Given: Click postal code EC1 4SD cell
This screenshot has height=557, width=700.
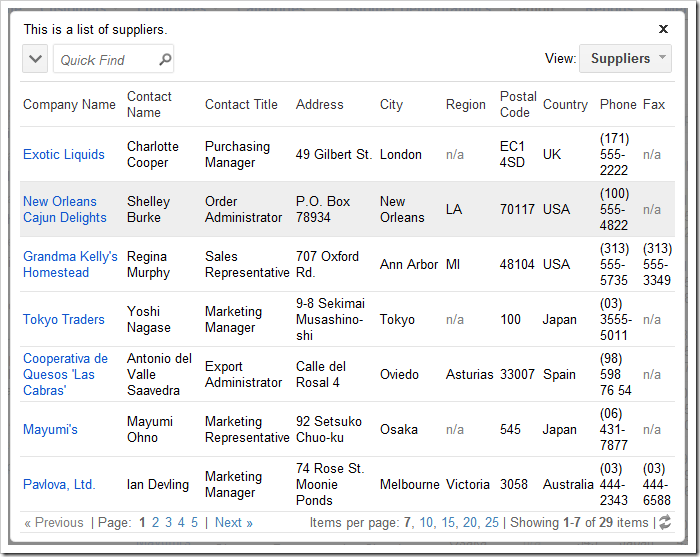Looking at the screenshot, I should (512, 154).
